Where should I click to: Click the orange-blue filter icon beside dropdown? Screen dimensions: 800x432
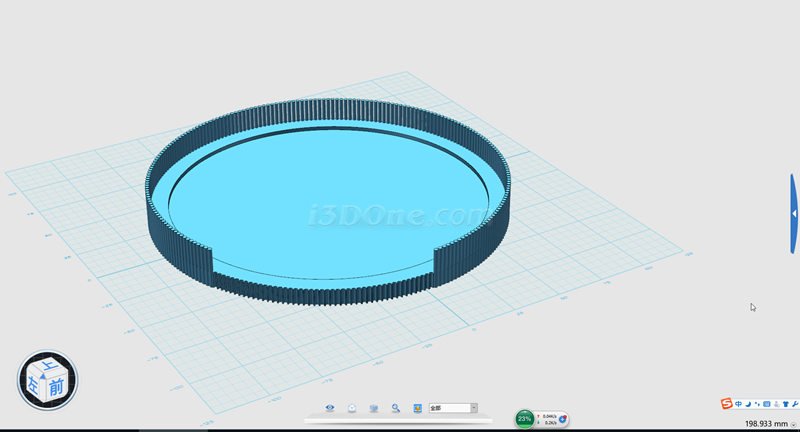pyautogui.click(x=418, y=408)
